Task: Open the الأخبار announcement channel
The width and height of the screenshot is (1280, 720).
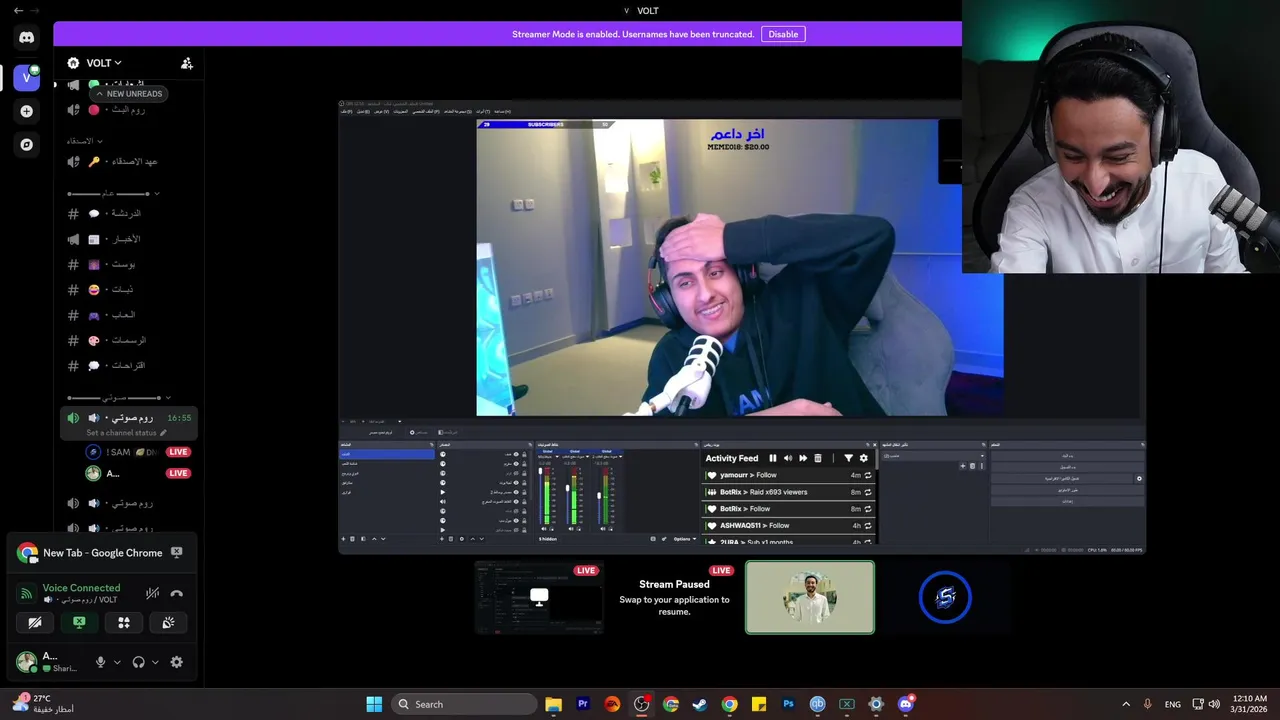Action: [128, 239]
